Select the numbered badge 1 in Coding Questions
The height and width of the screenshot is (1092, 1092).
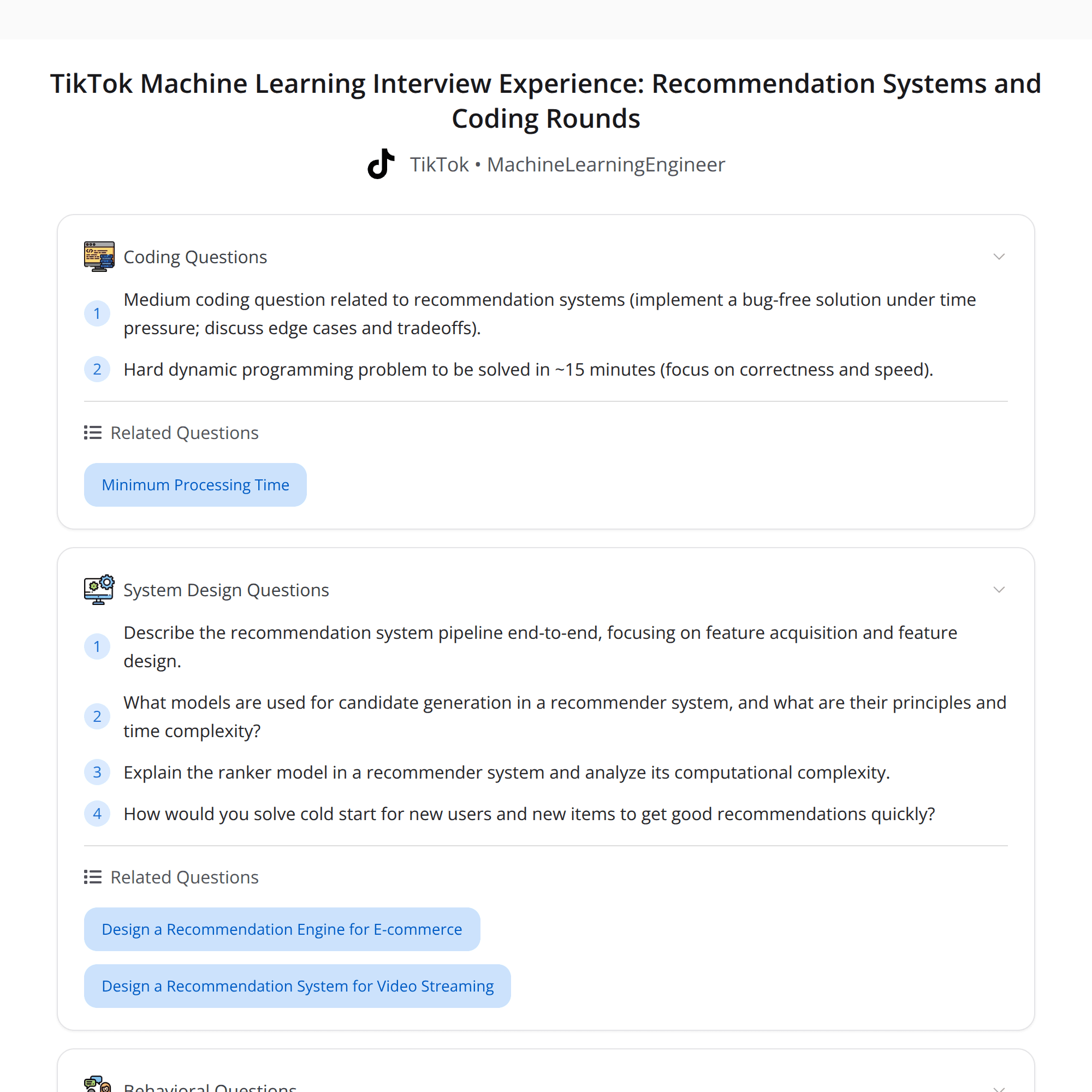click(x=97, y=313)
